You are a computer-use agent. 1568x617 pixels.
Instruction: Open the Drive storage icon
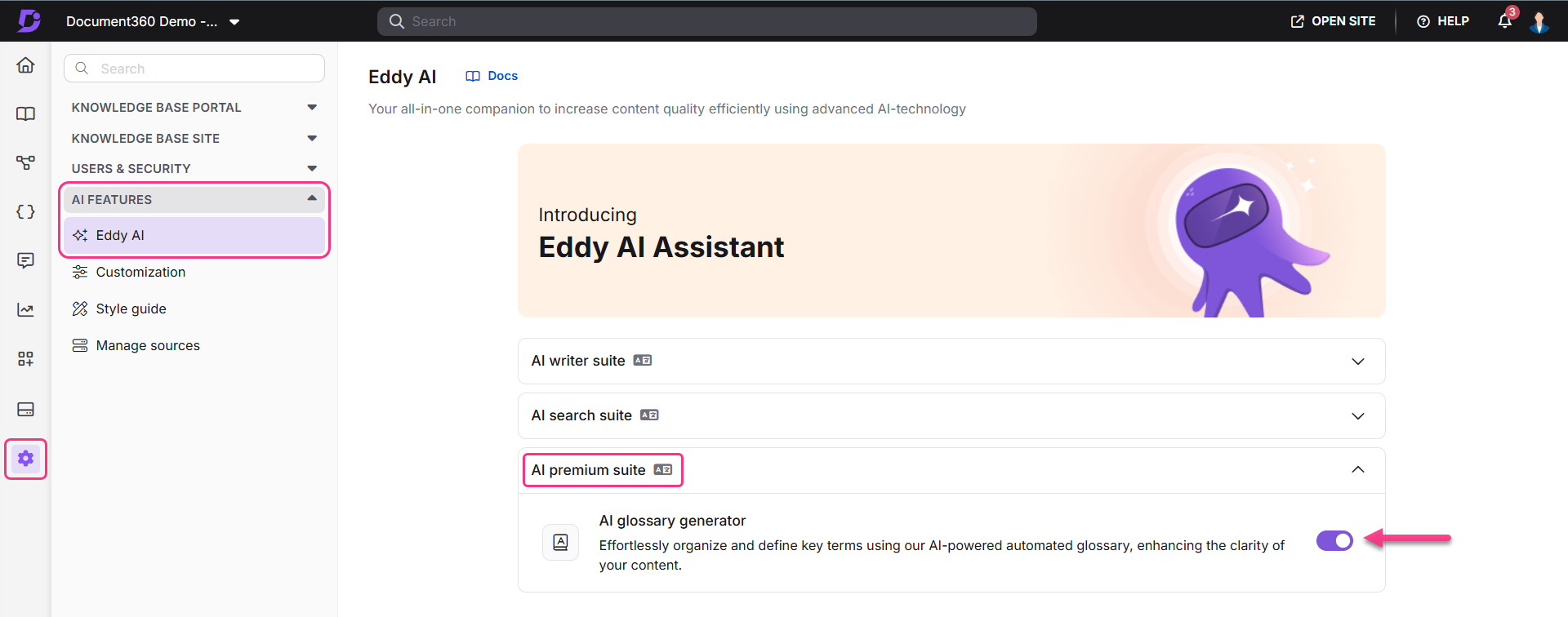pos(25,409)
